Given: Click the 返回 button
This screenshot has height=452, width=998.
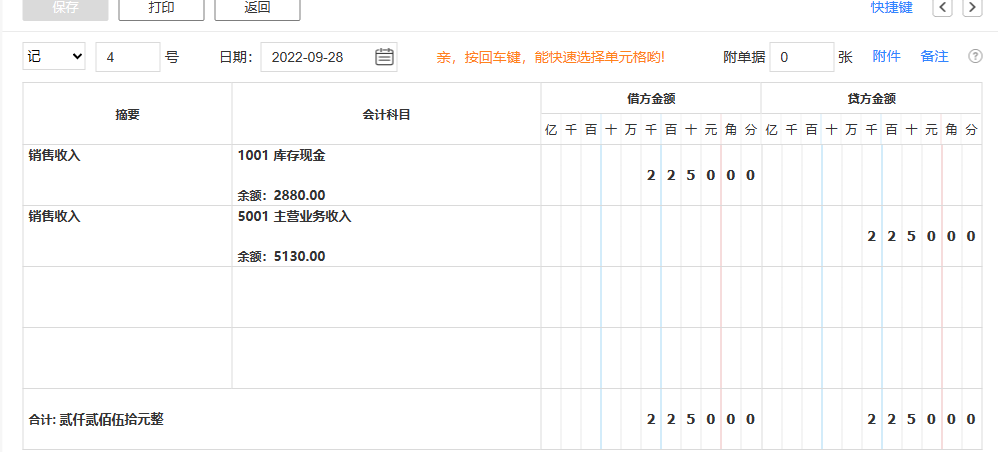Looking at the screenshot, I should click(x=257, y=8).
